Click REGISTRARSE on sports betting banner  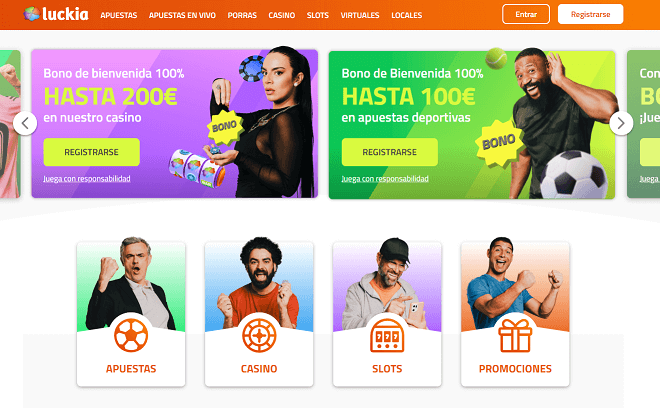[389, 152]
